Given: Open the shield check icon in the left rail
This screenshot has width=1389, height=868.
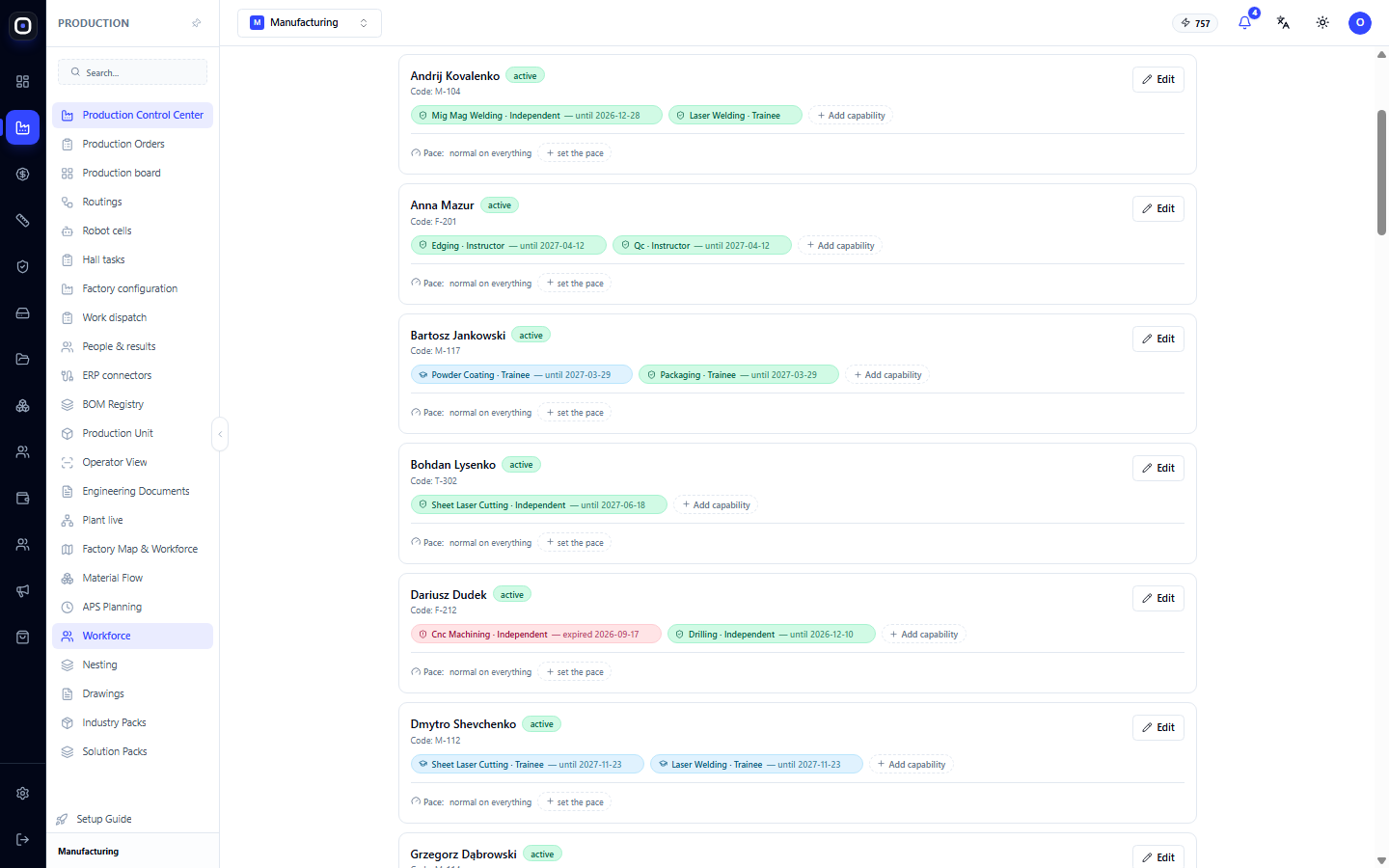Looking at the screenshot, I should pyautogui.click(x=23, y=267).
